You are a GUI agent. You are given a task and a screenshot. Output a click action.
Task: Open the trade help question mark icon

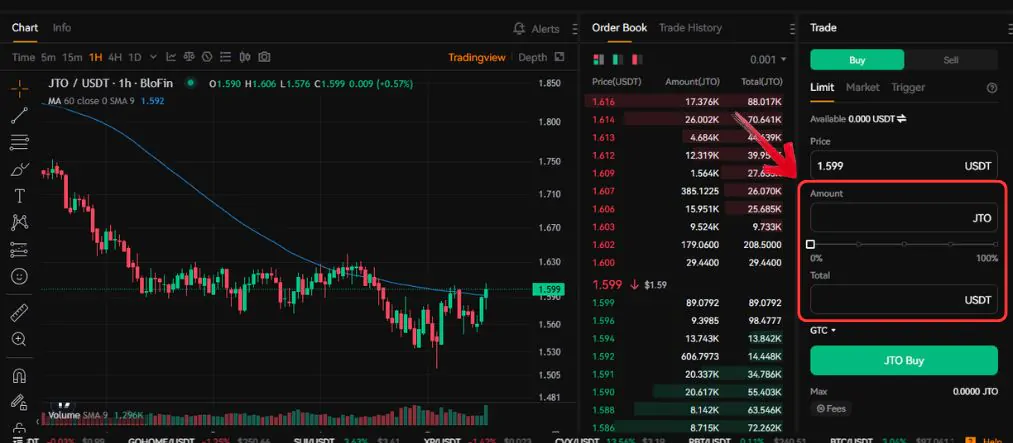[x=992, y=88]
